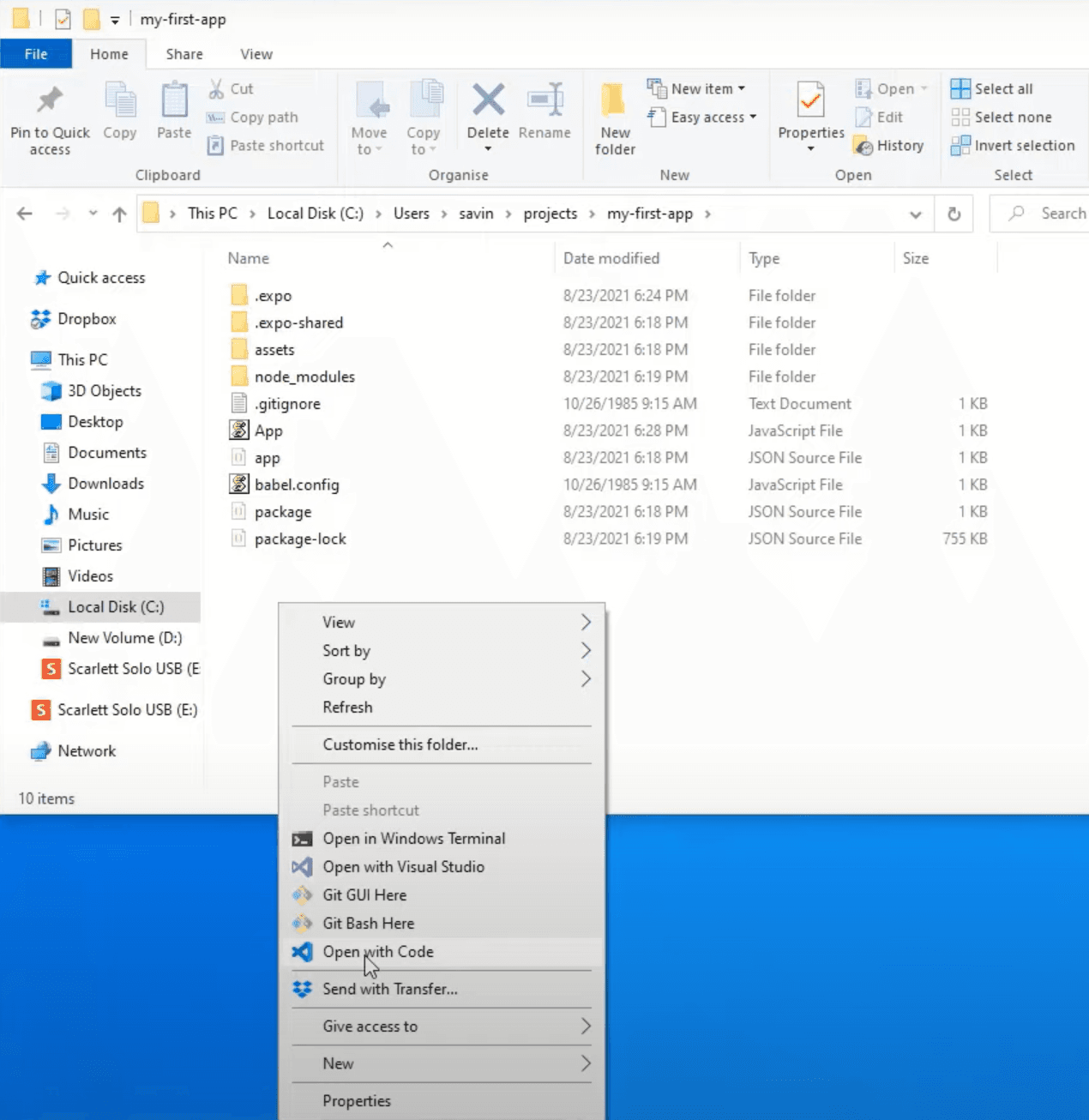This screenshot has height=1120, width=1089.
Task: Choose Open with Code from context menu
Action: tap(378, 952)
